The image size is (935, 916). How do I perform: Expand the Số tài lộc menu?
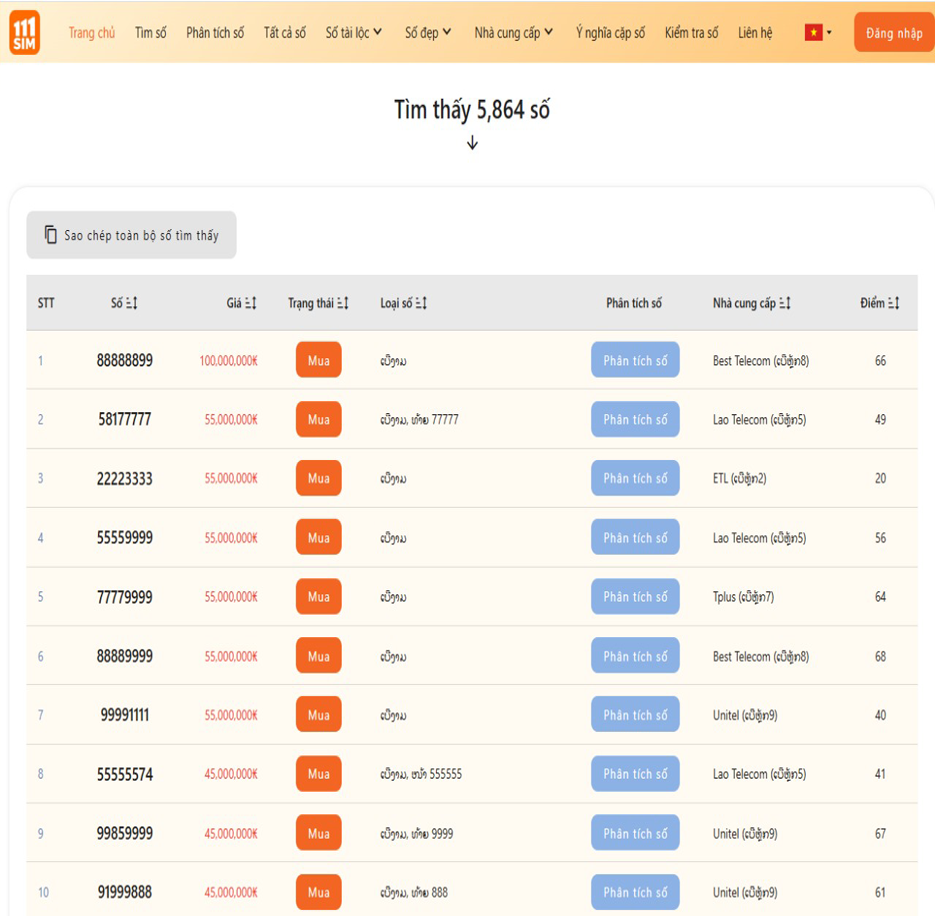[354, 33]
